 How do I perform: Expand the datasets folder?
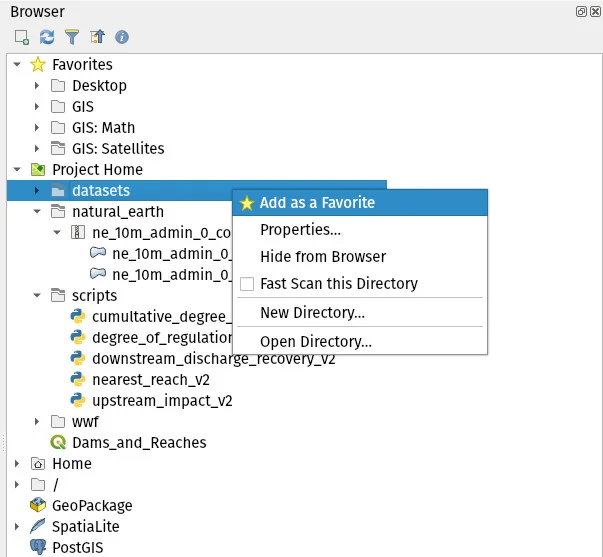pyautogui.click(x=37, y=190)
